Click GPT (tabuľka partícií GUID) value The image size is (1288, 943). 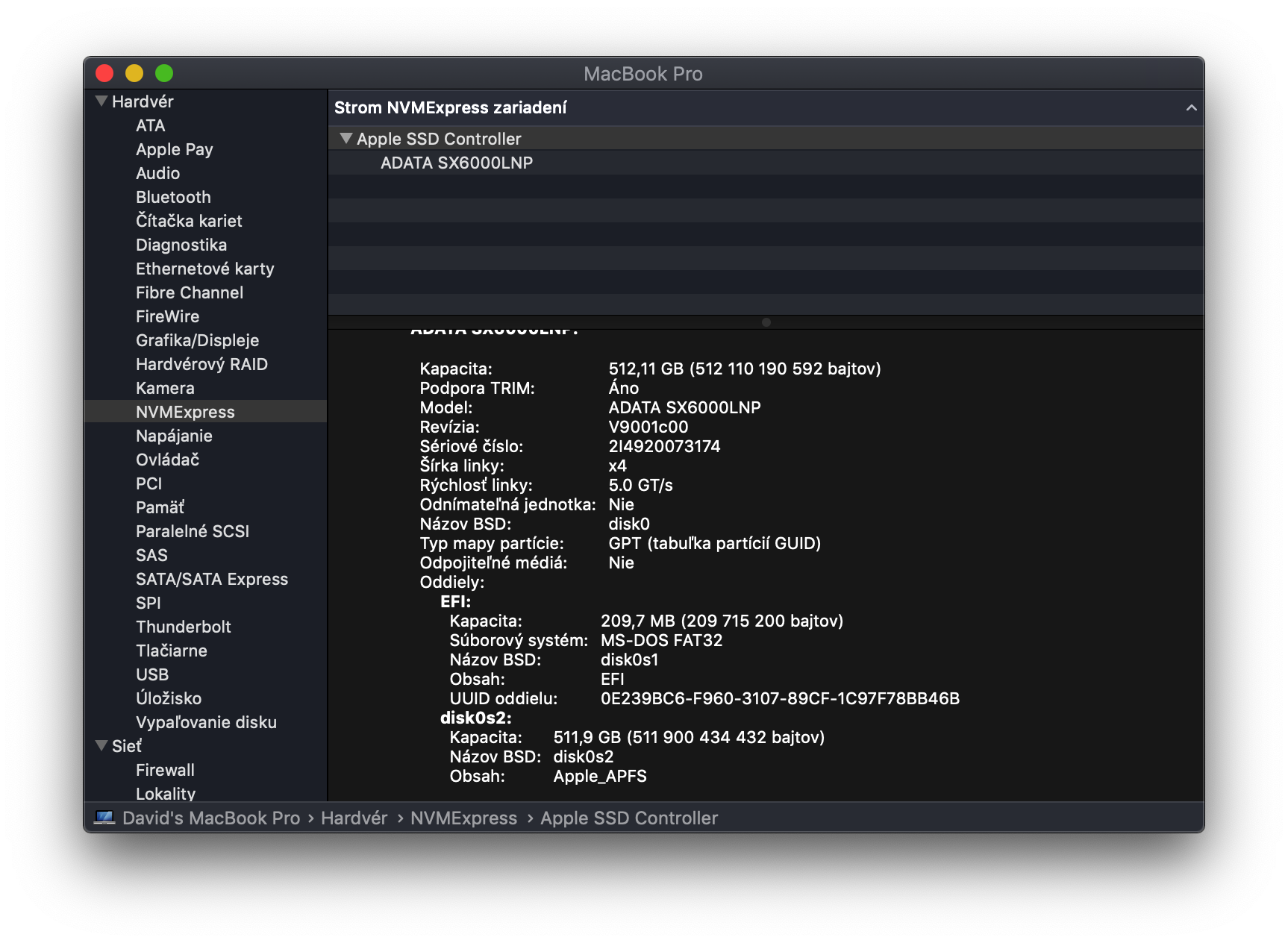pyautogui.click(x=714, y=543)
